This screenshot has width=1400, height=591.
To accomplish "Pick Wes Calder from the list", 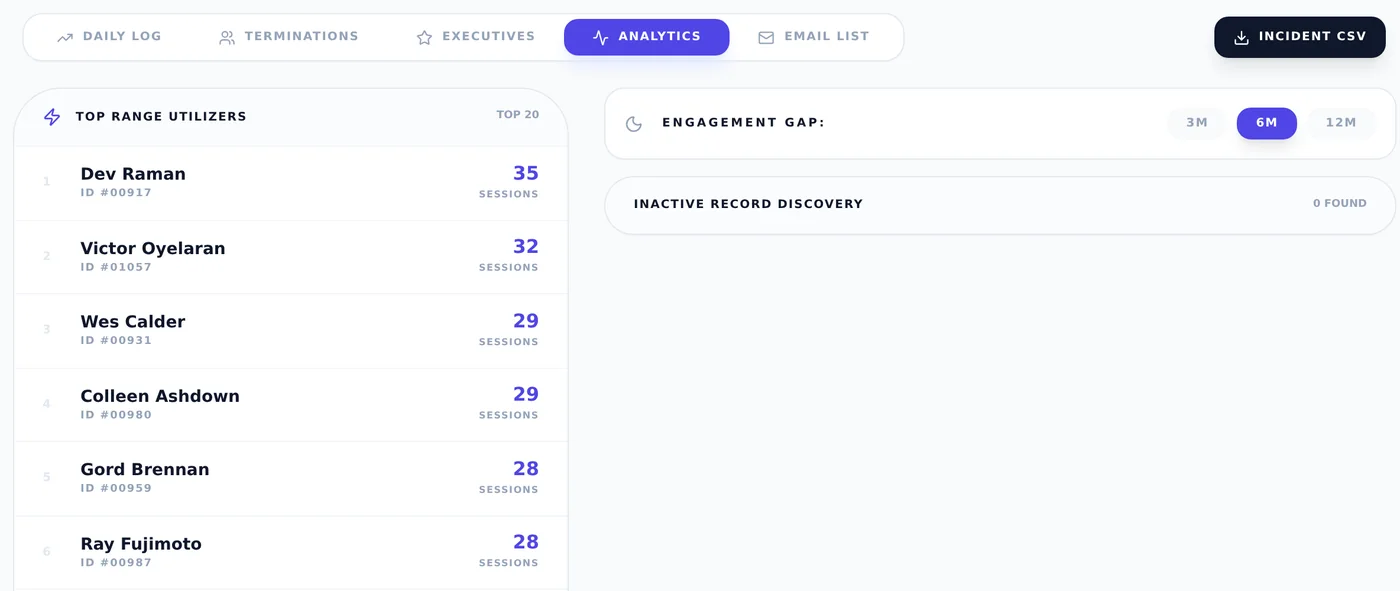I will (291, 331).
